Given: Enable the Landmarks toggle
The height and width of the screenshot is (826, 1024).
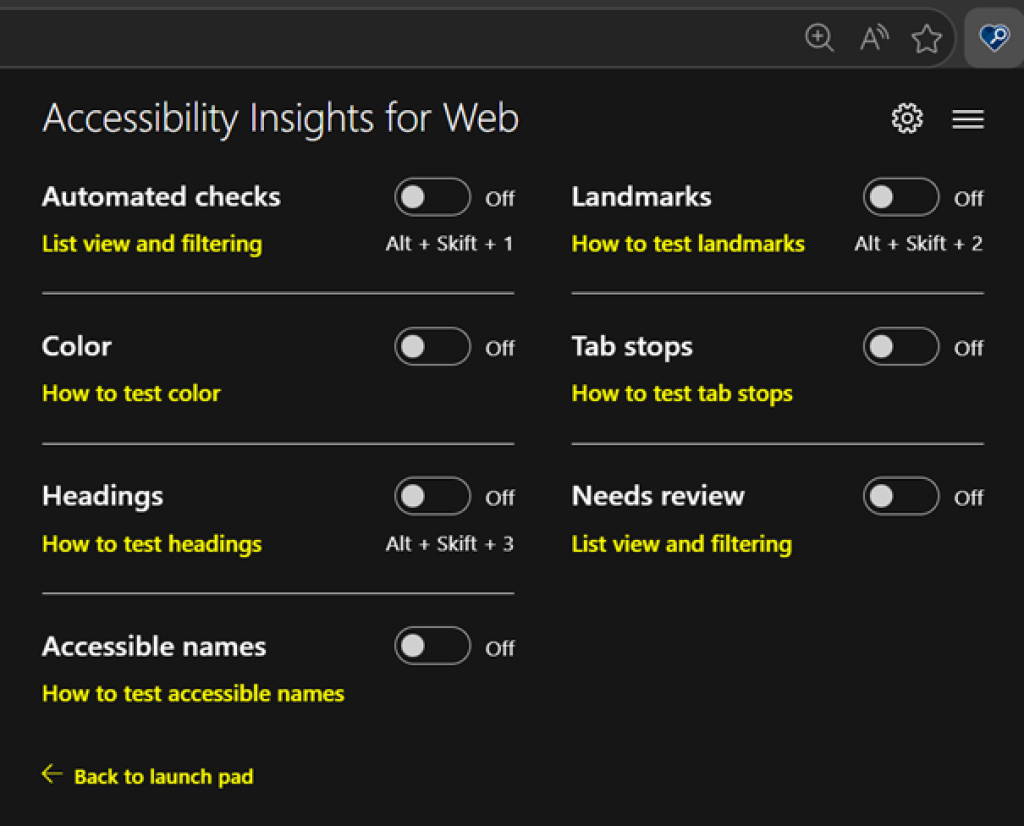Looking at the screenshot, I should pyautogui.click(x=901, y=197).
